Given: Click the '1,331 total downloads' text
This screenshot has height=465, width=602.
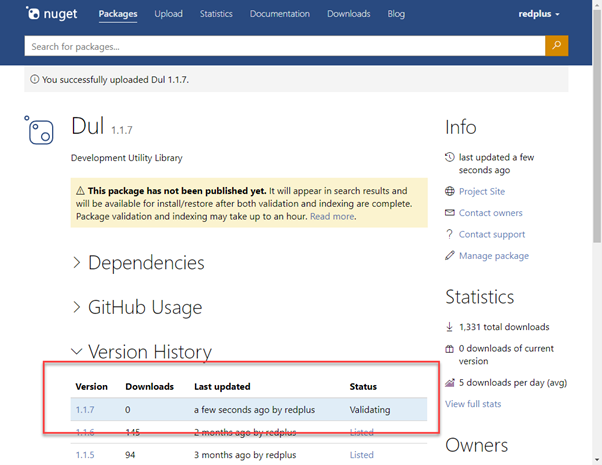Looking at the screenshot, I should point(504,327).
